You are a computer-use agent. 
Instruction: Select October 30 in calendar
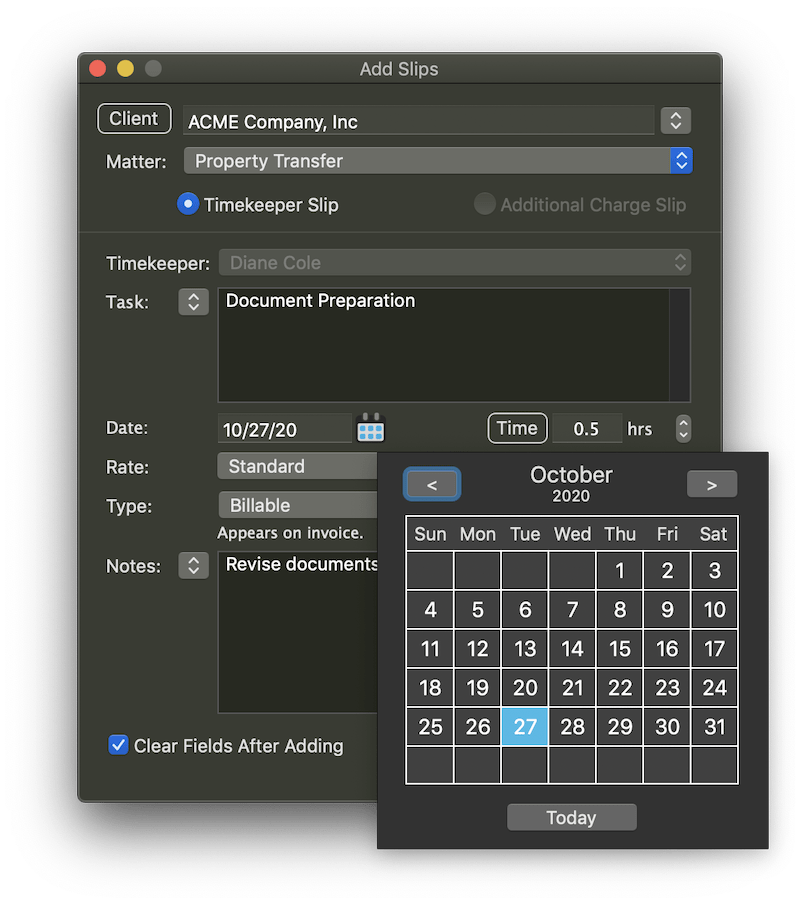click(x=667, y=727)
